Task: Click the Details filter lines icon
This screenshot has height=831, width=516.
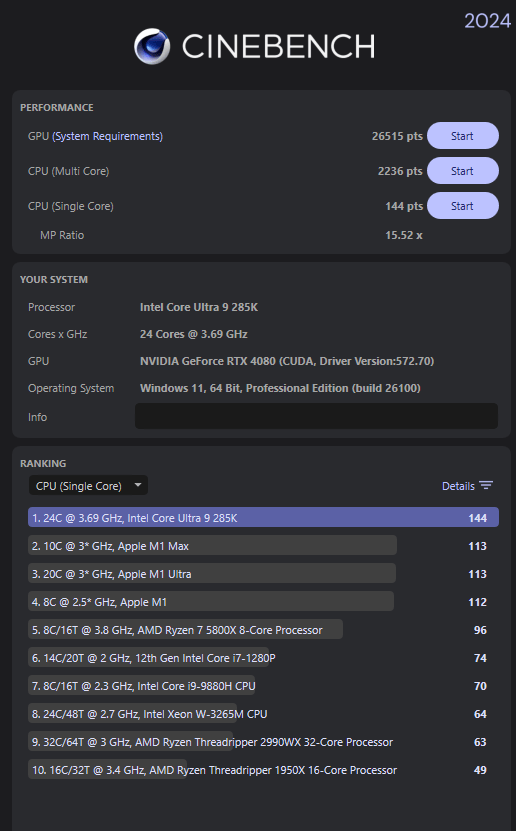Action: pyautogui.click(x=486, y=485)
